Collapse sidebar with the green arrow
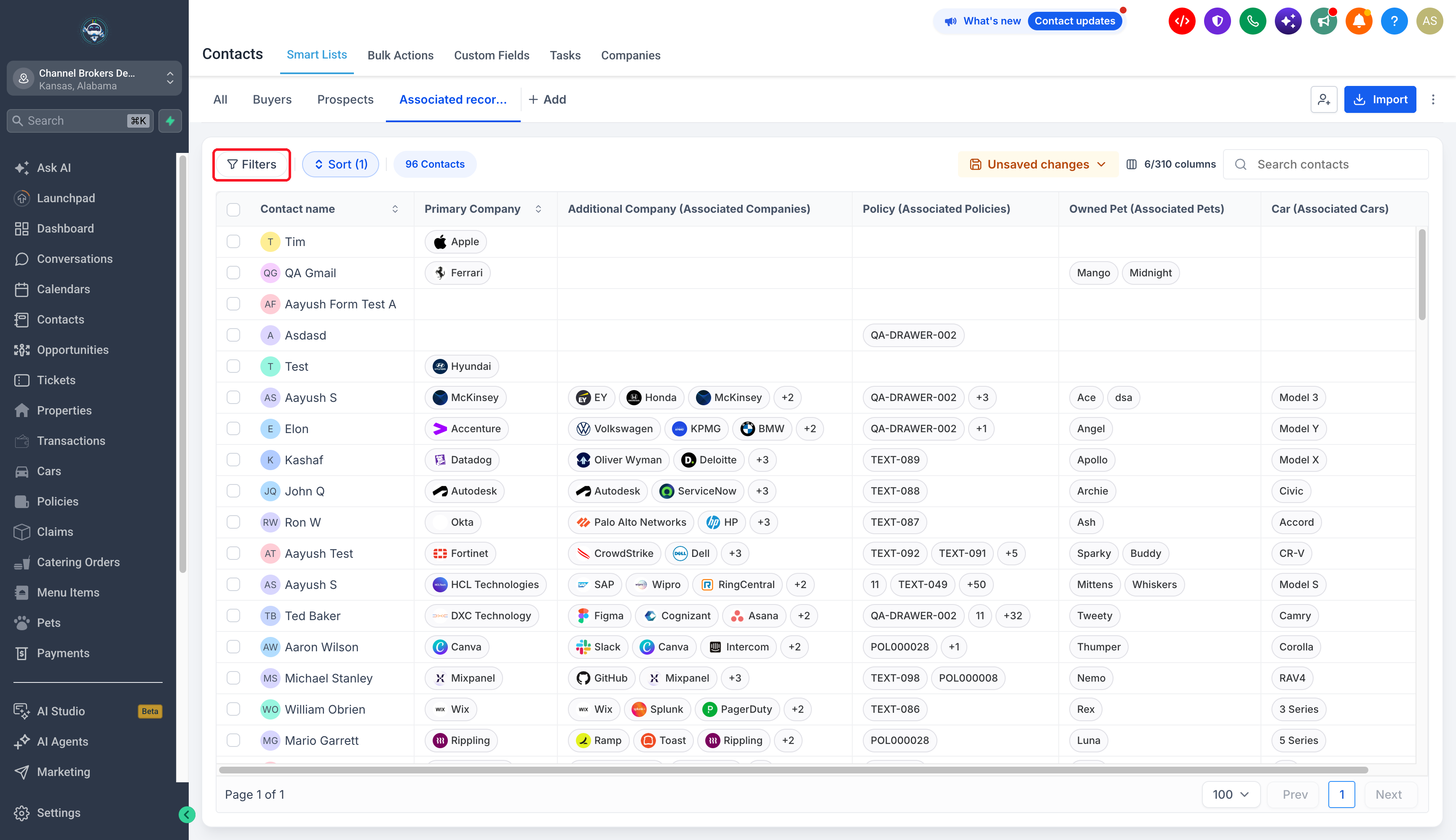 point(186,814)
